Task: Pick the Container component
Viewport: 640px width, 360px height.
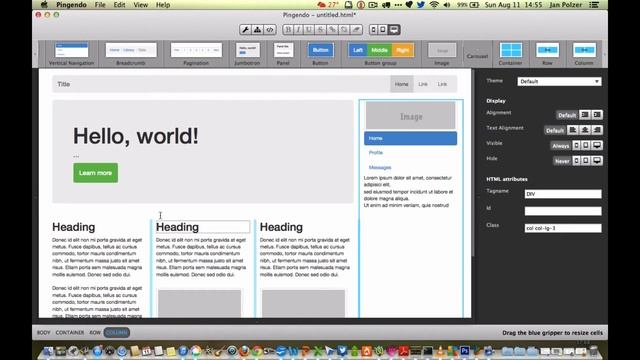Action: tap(511, 54)
